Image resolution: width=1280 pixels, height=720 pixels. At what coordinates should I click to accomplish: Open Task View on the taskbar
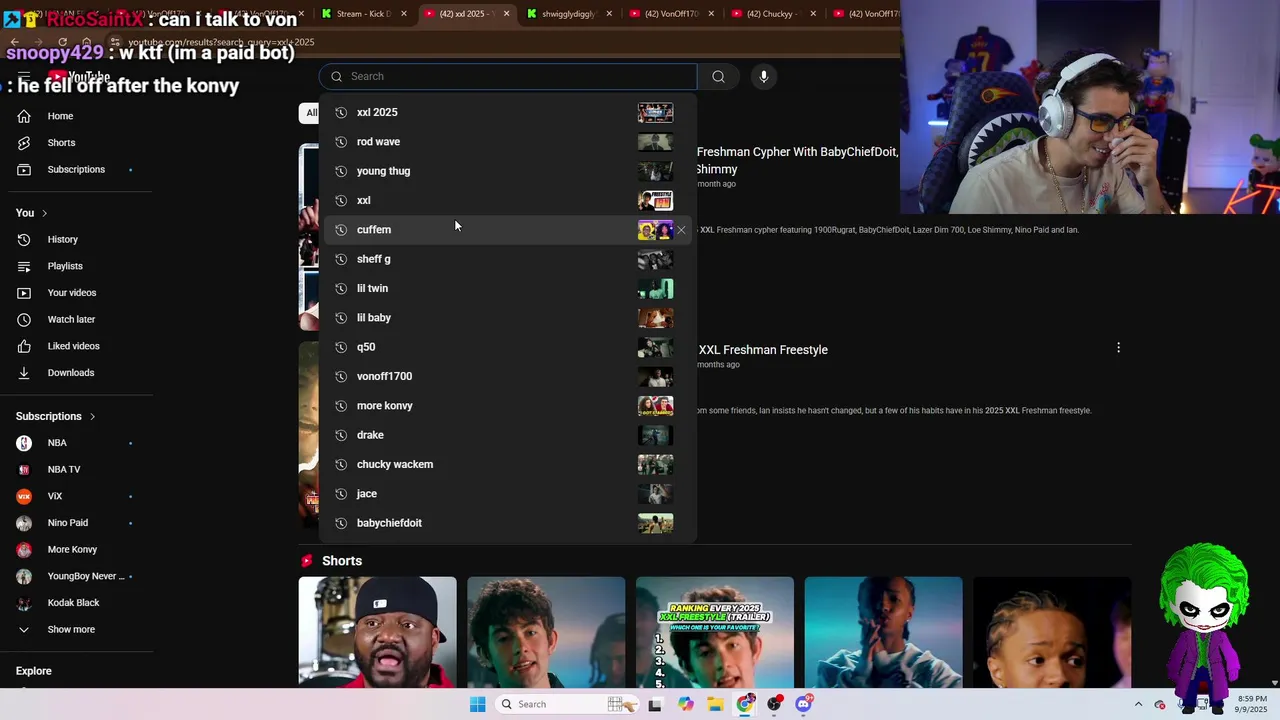pos(655,704)
